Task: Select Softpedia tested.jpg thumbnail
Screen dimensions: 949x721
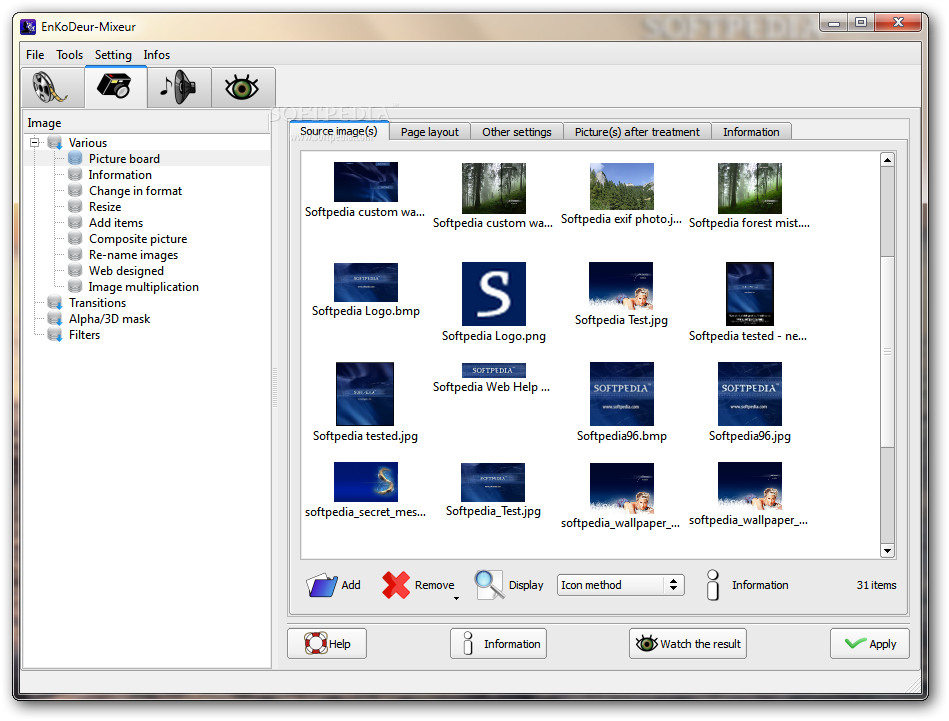Action: [x=365, y=394]
